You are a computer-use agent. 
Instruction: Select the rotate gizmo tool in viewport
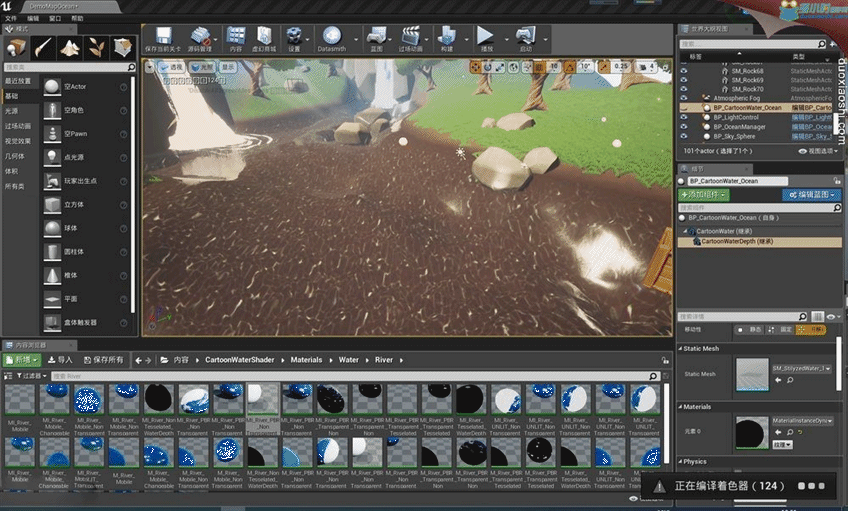coord(488,67)
